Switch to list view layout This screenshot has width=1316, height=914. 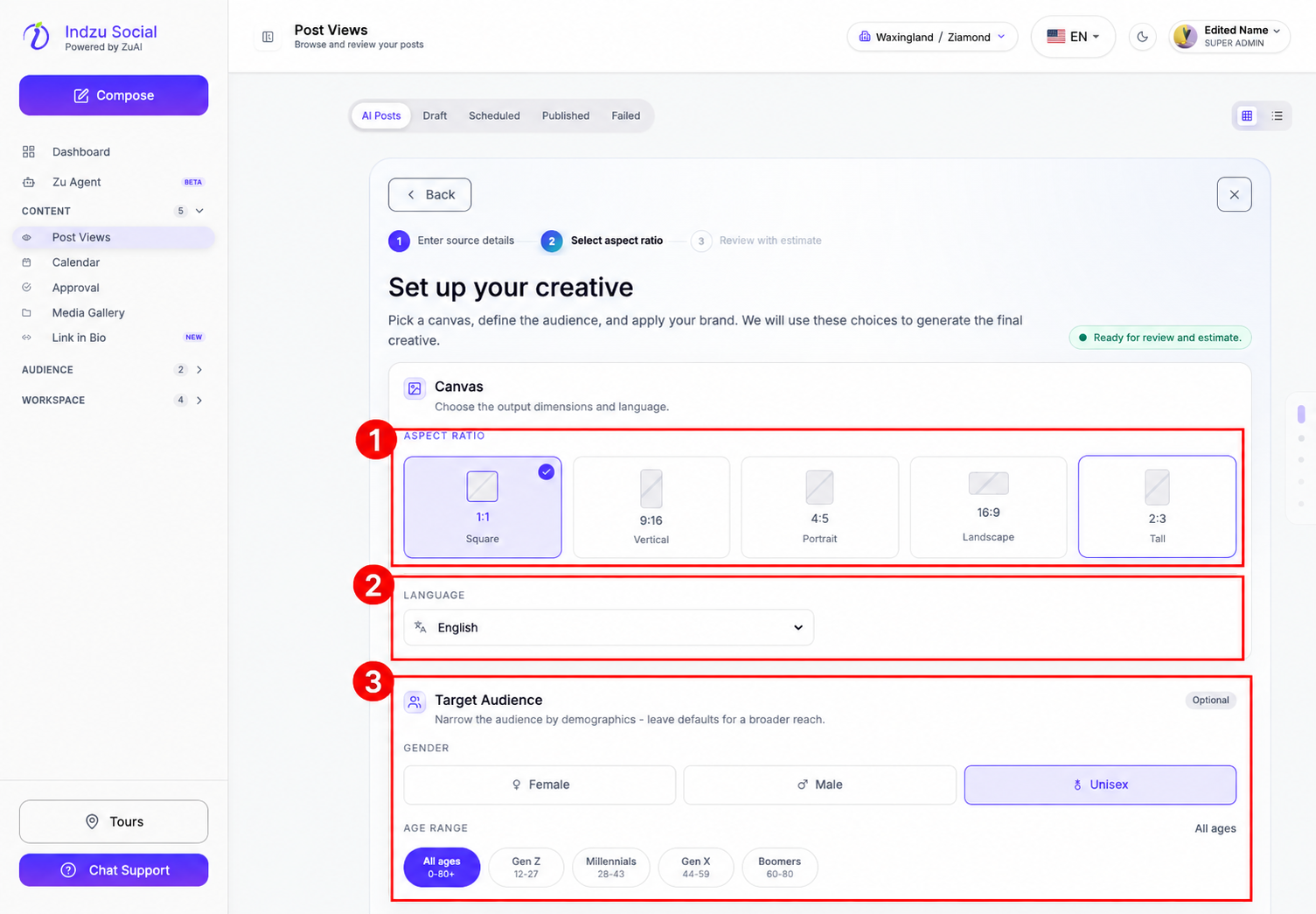click(1277, 115)
